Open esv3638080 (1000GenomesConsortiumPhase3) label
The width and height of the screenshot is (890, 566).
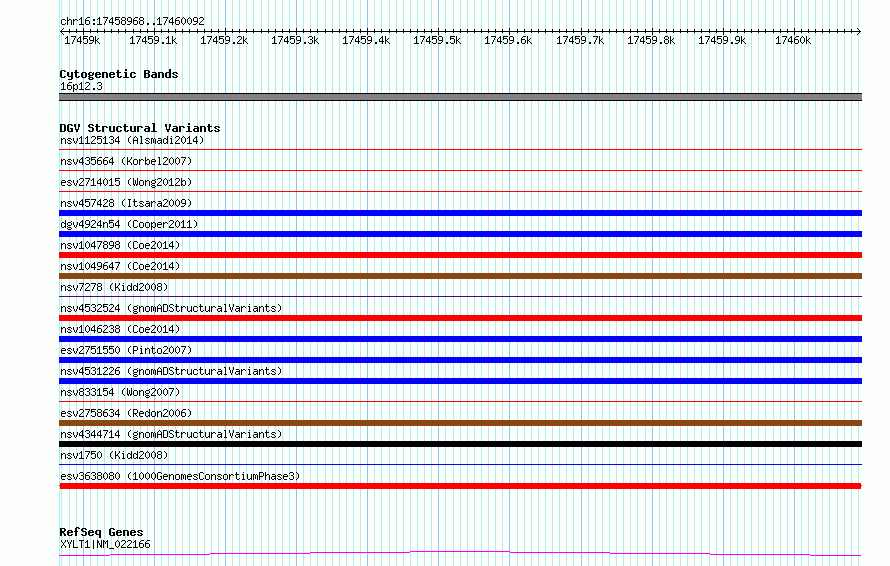point(180,476)
